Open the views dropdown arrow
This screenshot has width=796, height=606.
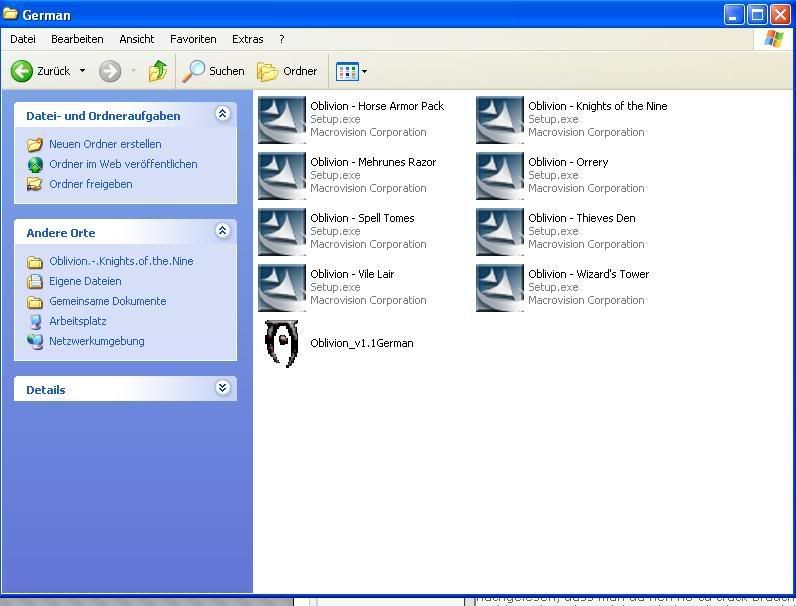[x=364, y=72]
